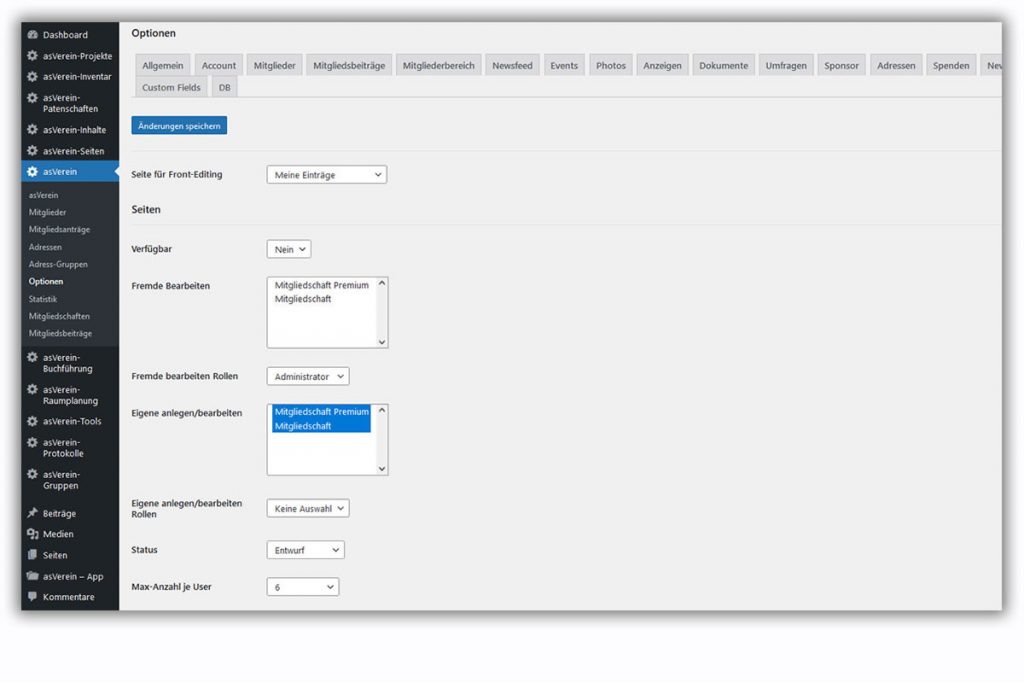Open Optionen submenu link in sidebar
Image resolution: width=1024 pixels, height=683 pixels.
tap(46, 281)
